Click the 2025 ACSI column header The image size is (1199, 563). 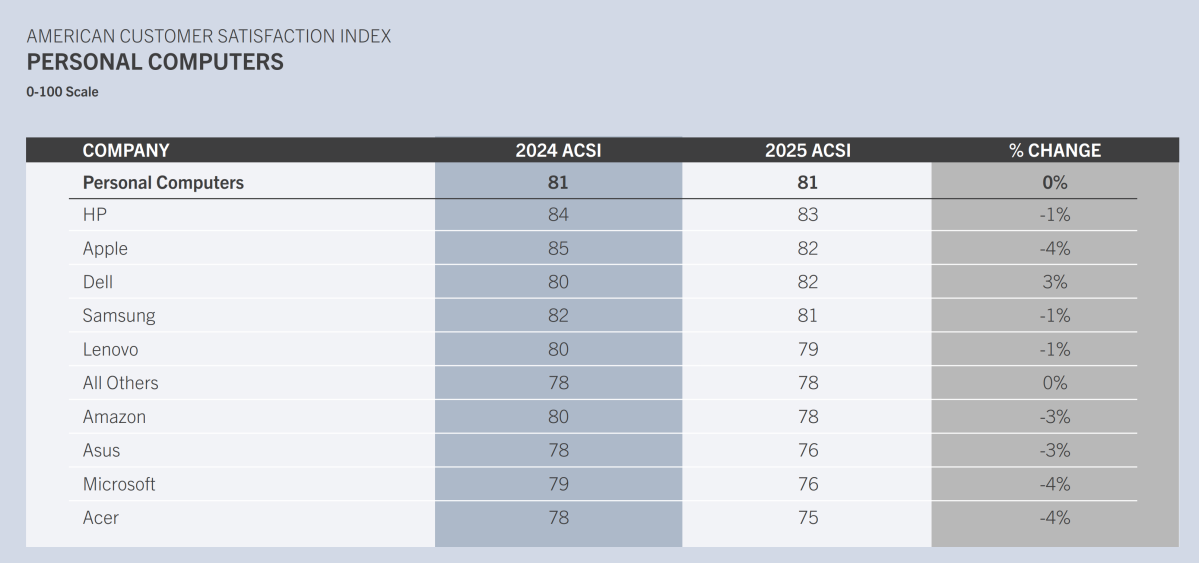(807, 151)
